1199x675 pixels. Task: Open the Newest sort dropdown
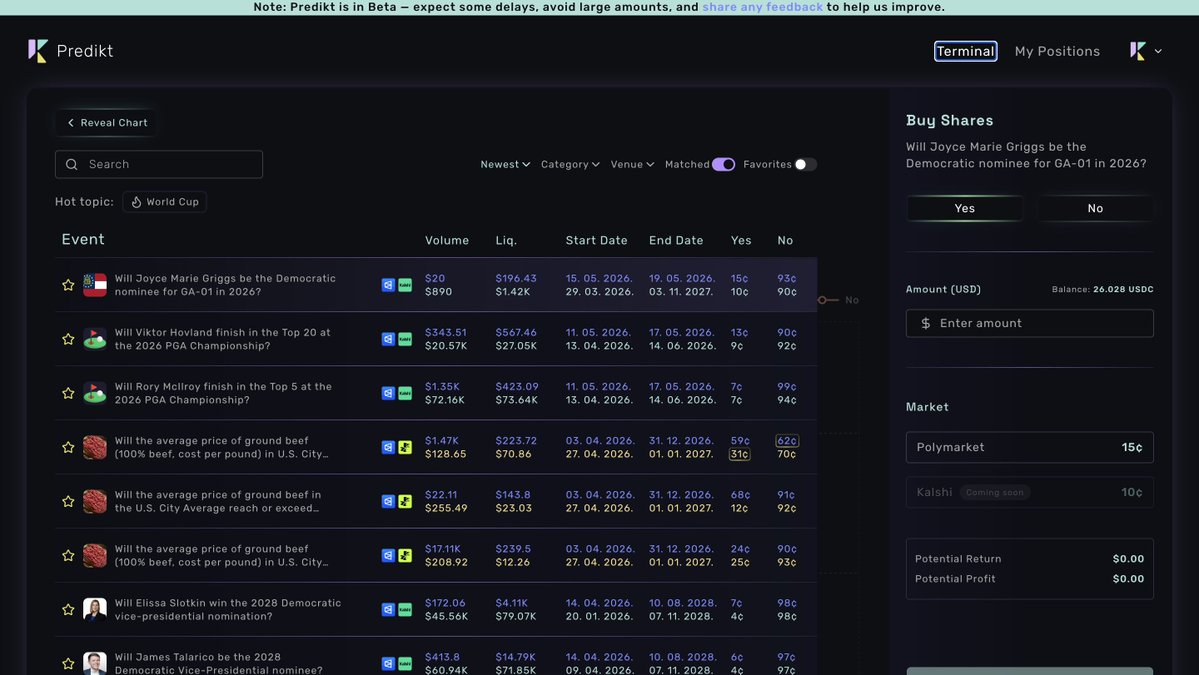pos(505,164)
